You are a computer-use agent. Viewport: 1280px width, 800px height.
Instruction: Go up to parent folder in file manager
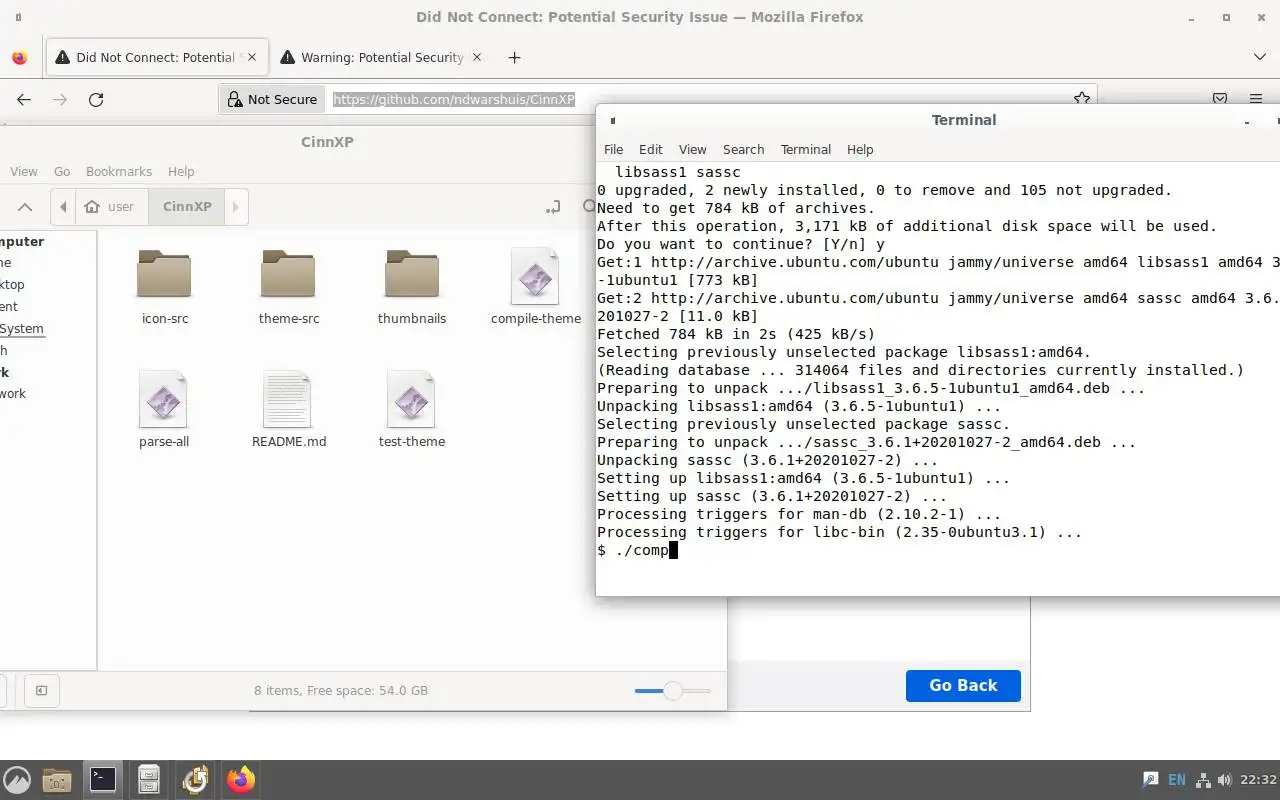(25, 207)
